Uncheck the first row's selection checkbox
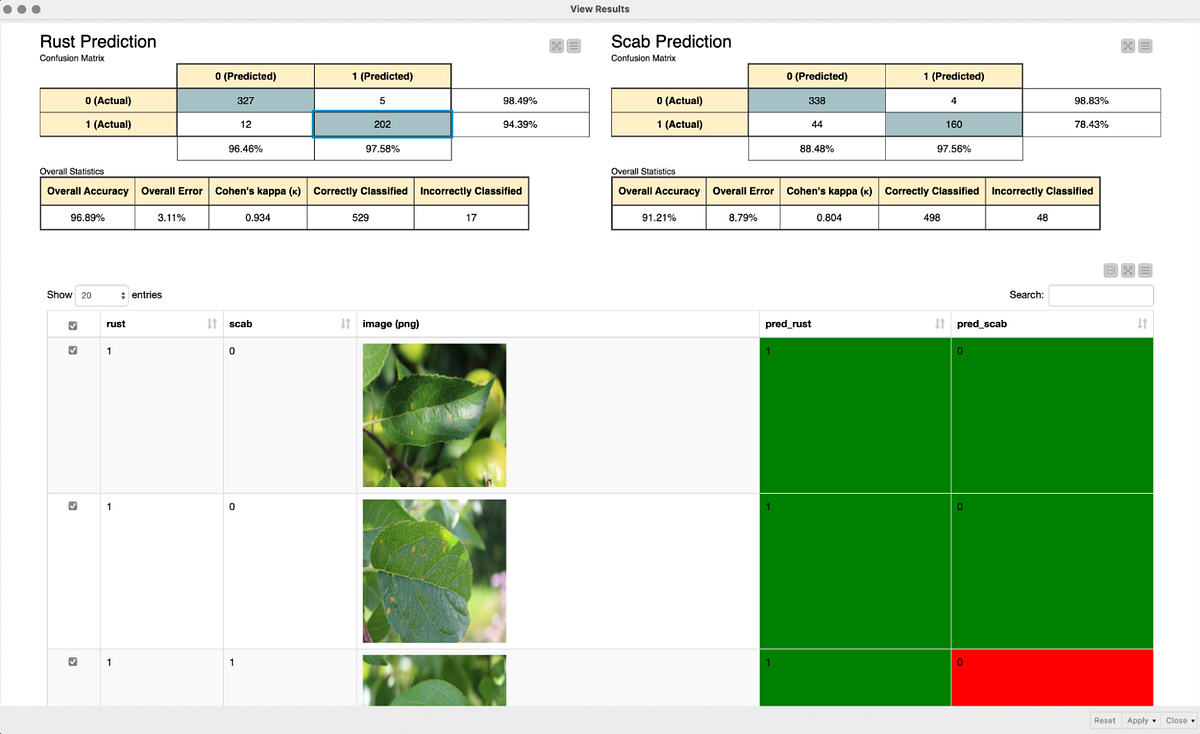Image resolution: width=1200 pixels, height=734 pixels. (72, 350)
